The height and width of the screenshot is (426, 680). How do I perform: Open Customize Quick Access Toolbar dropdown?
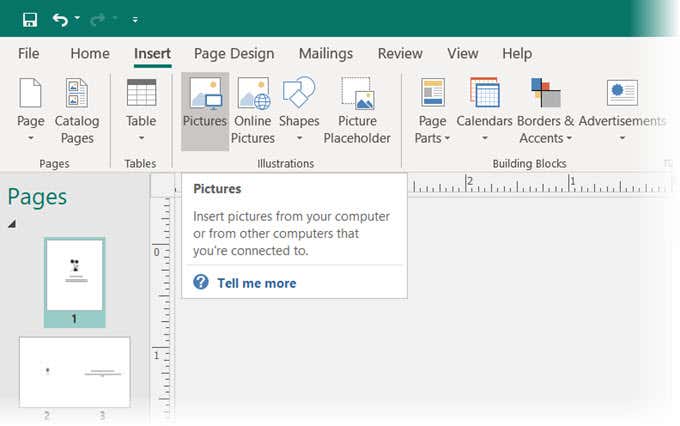[x=135, y=19]
